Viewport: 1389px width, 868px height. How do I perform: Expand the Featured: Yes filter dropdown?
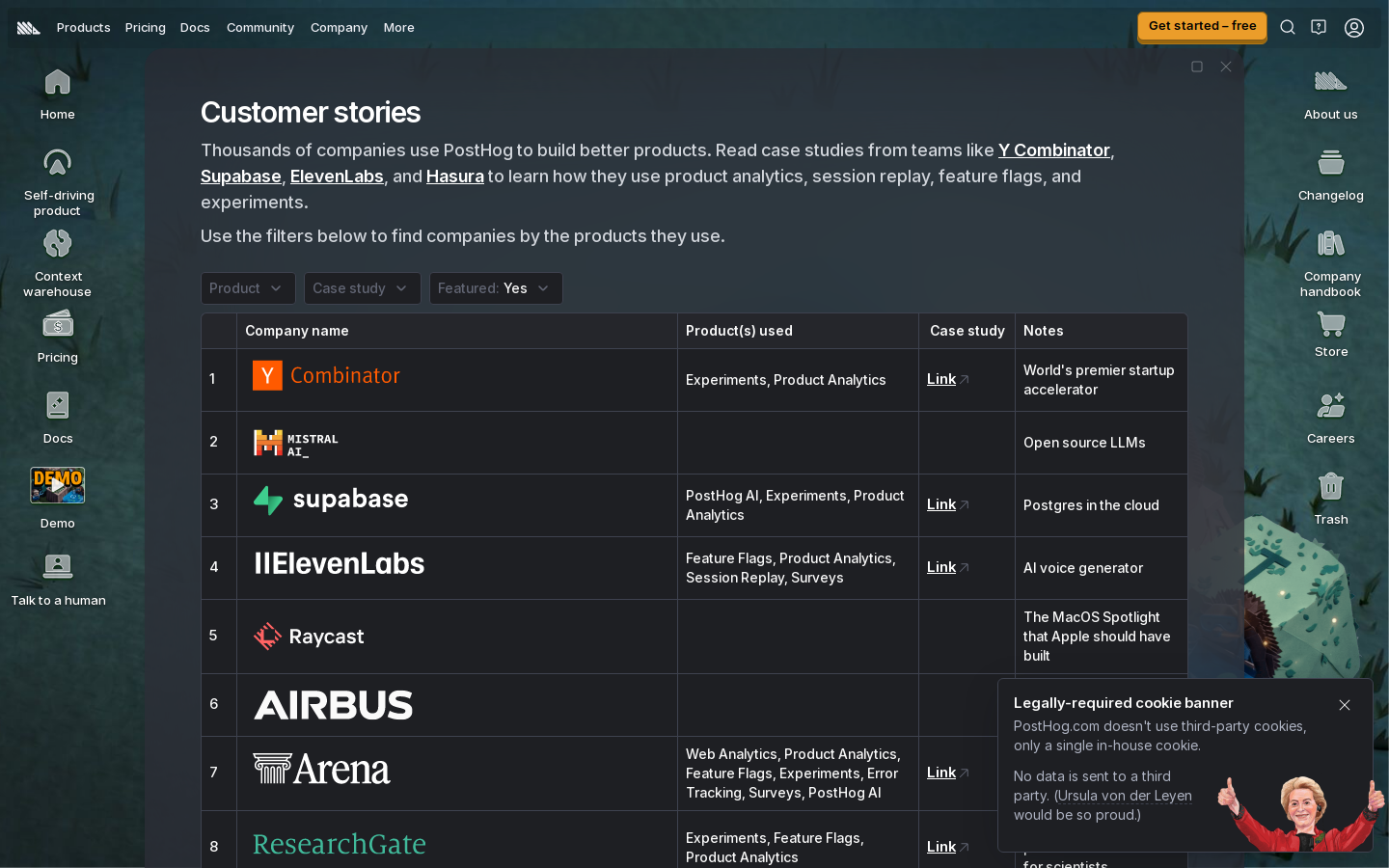(x=496, y=288)
